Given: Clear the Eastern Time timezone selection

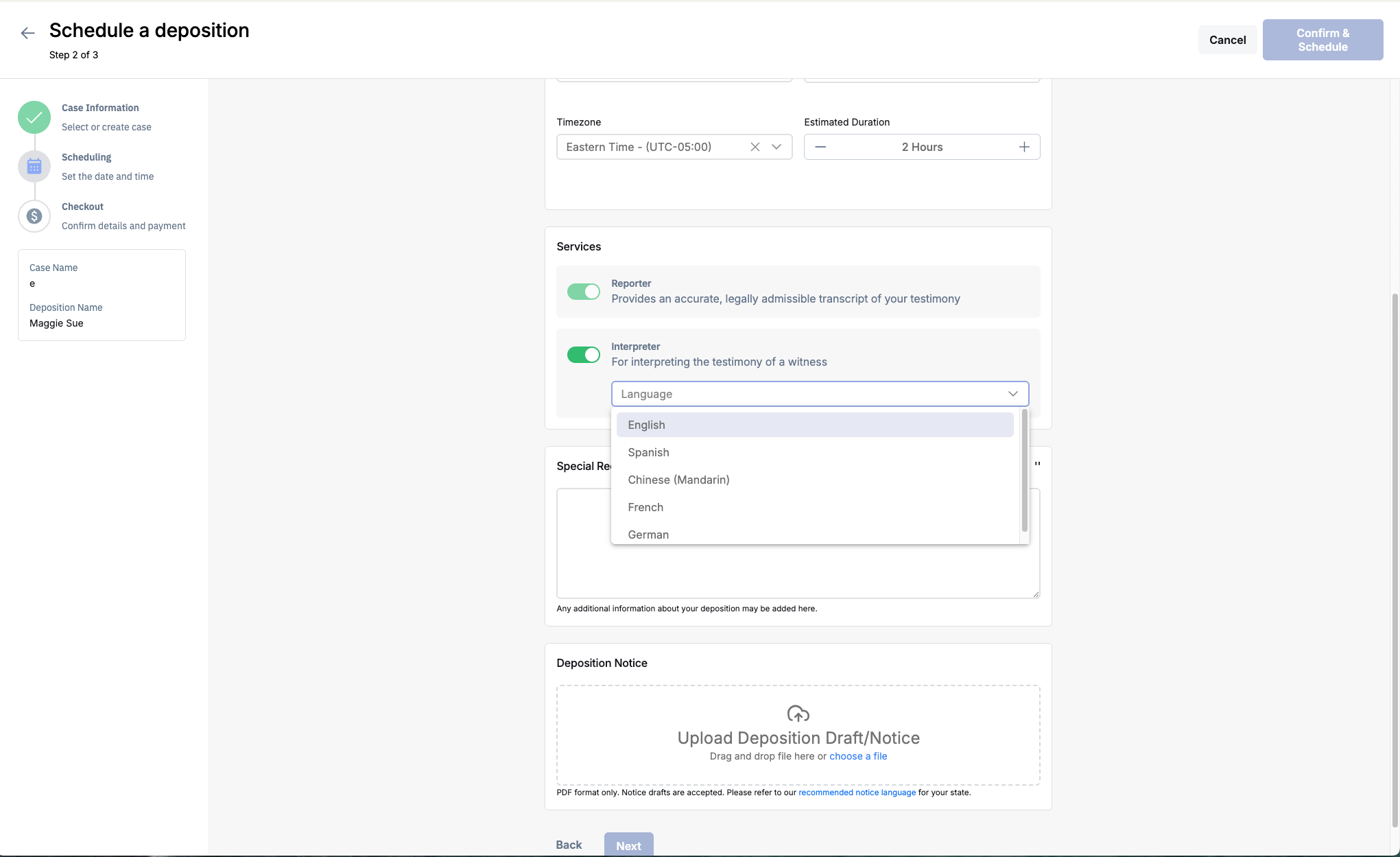Looking at the screenshot, I should click(x=755, y=147).
